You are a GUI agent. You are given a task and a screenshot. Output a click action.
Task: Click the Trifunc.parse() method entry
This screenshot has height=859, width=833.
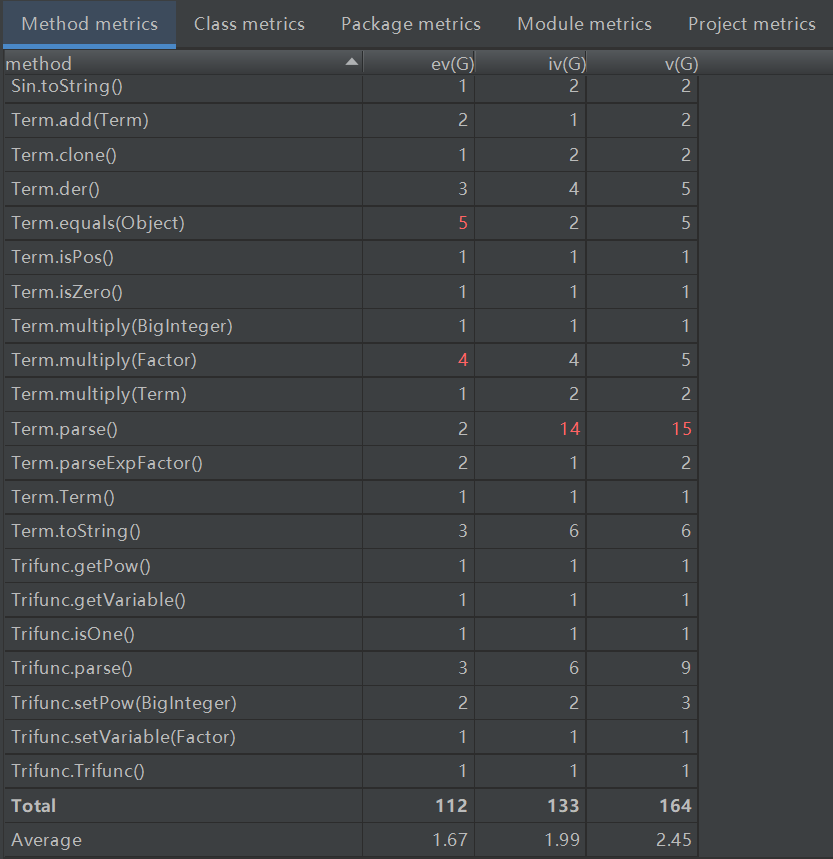(72, 668)
